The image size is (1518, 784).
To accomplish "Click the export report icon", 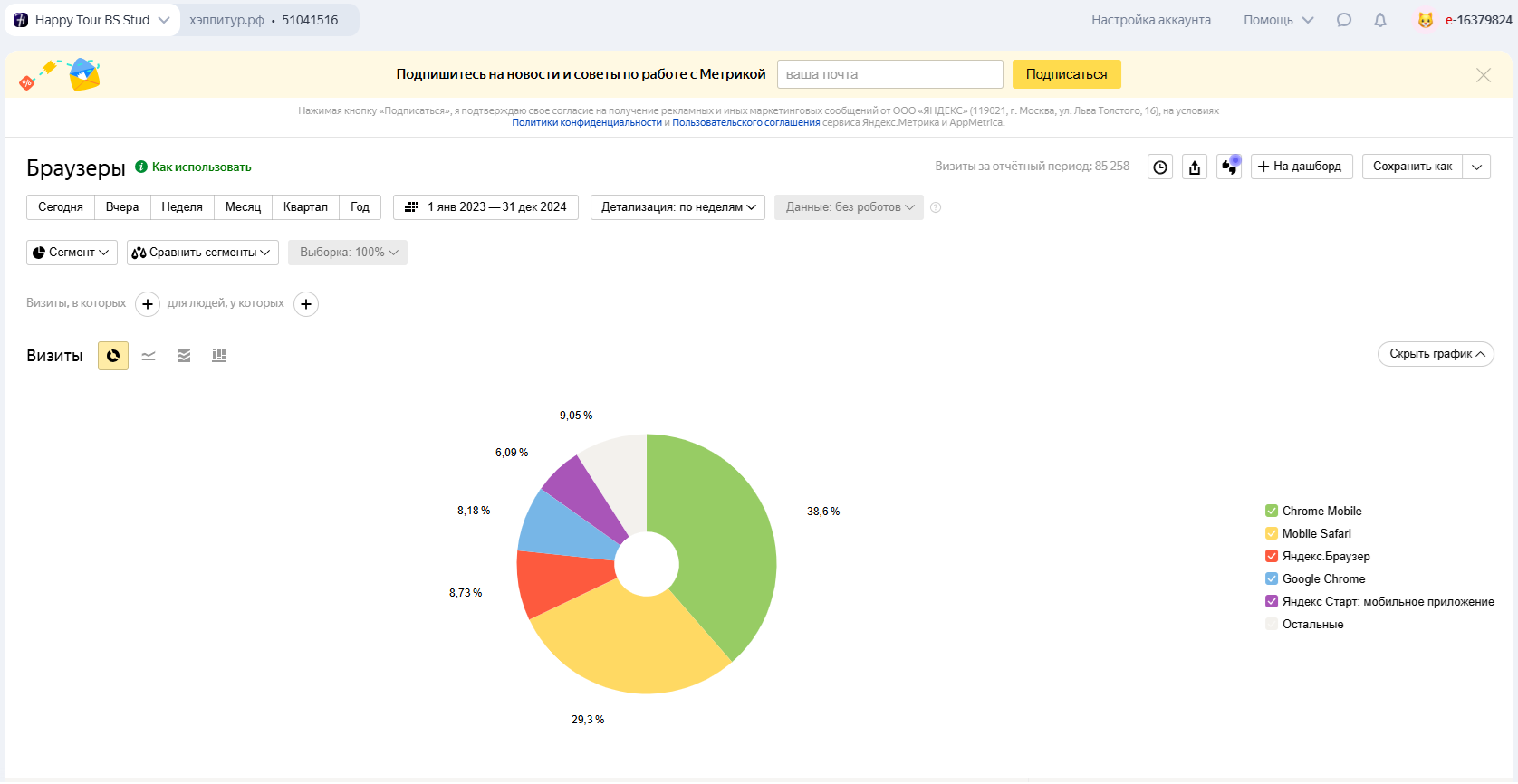I will pos(1195,167).
